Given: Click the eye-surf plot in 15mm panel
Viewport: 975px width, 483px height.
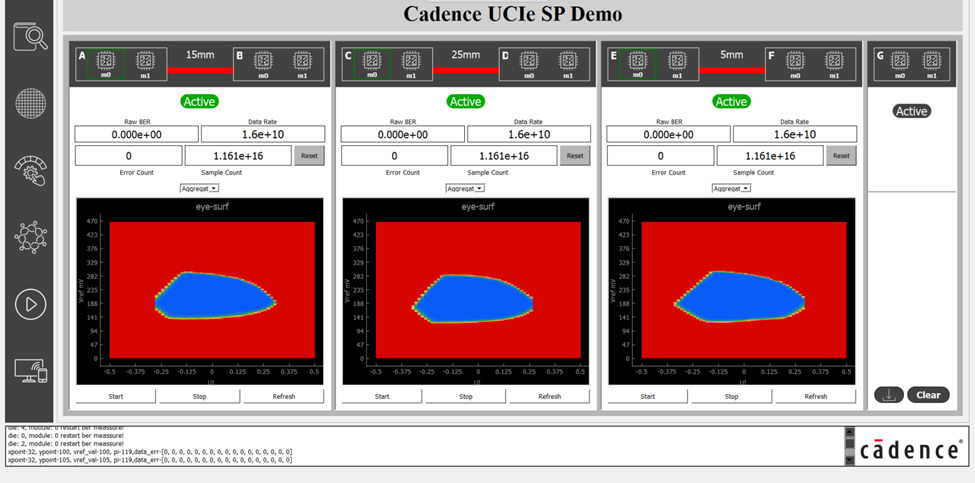Looking at the screenshot, I should [x=200, y=291].
